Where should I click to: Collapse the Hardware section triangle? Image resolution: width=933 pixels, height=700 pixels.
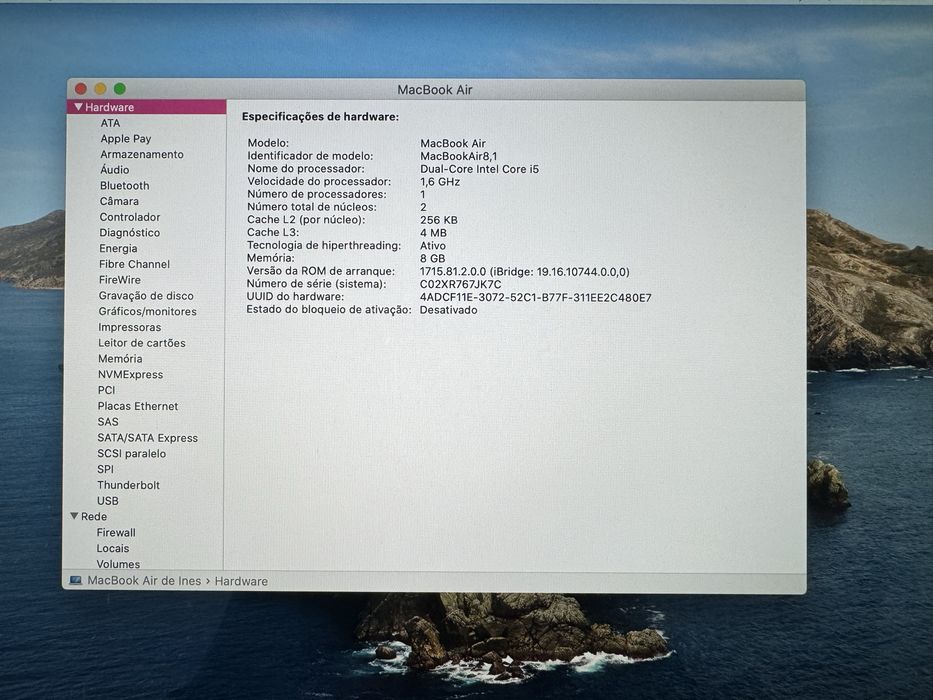click(x=79, y=107)
